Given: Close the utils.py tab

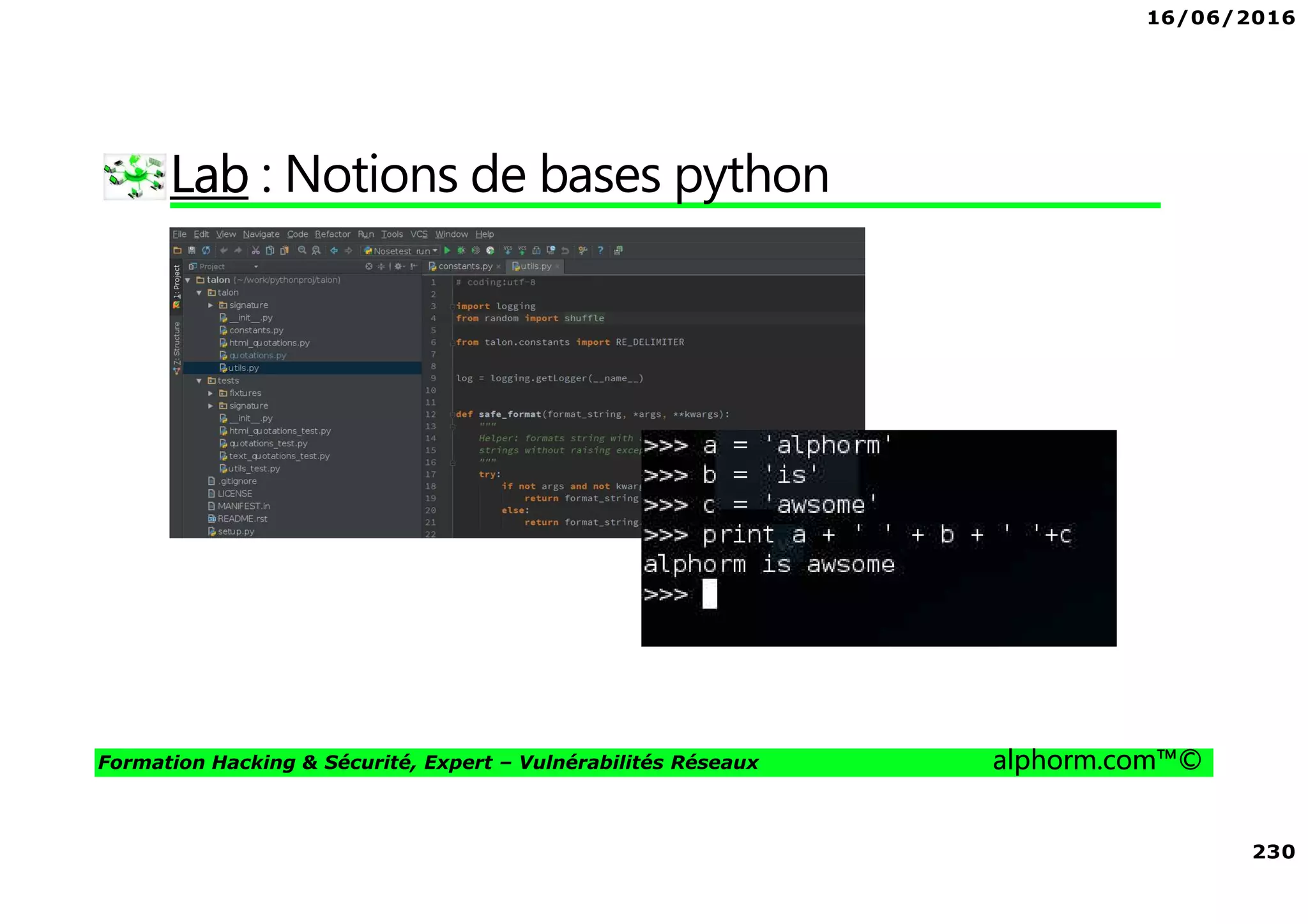Looking at the screenshot, I should pyautogui.click(x=557, y=267).
